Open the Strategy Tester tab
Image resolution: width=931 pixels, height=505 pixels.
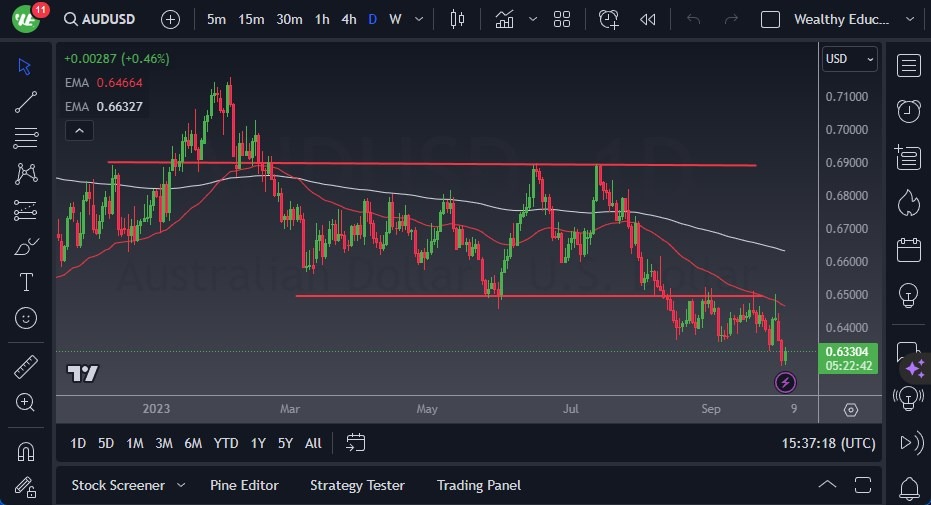pos(357,485)
